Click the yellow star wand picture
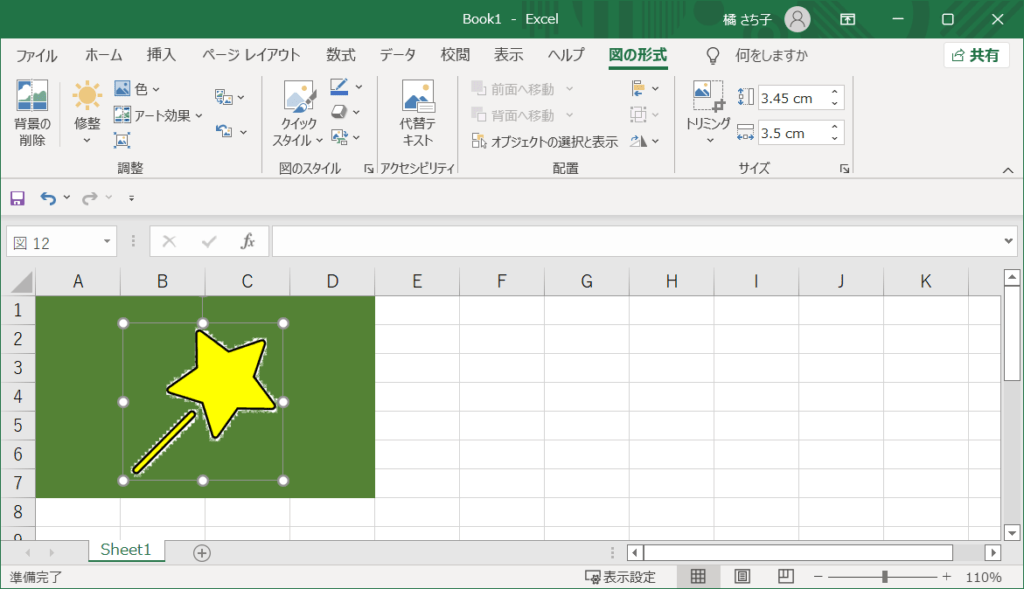1024x589 pixels. pyautogui.click(x=203, y=402)
